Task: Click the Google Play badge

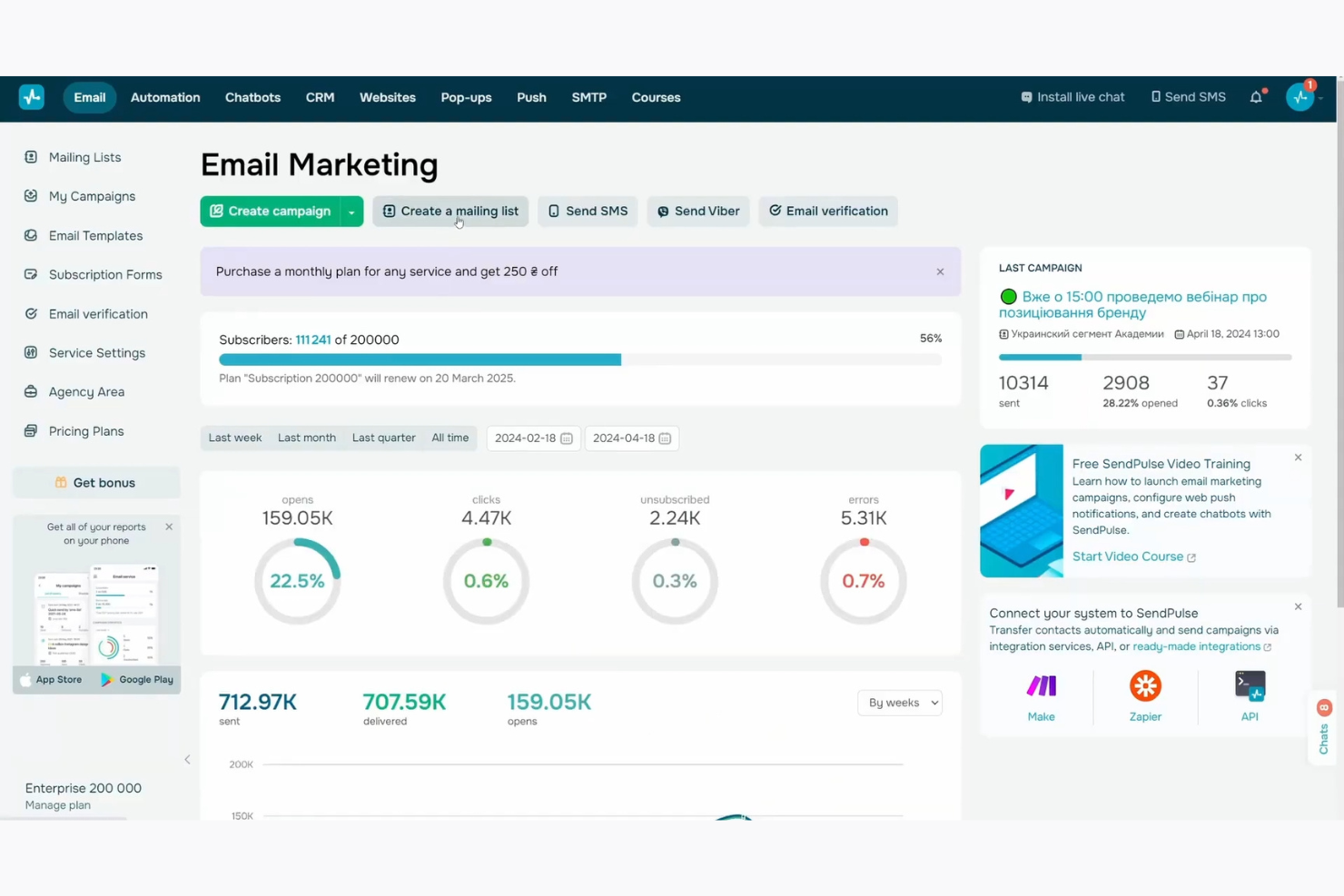Action: pyautogui.click(x=137, y=679)
